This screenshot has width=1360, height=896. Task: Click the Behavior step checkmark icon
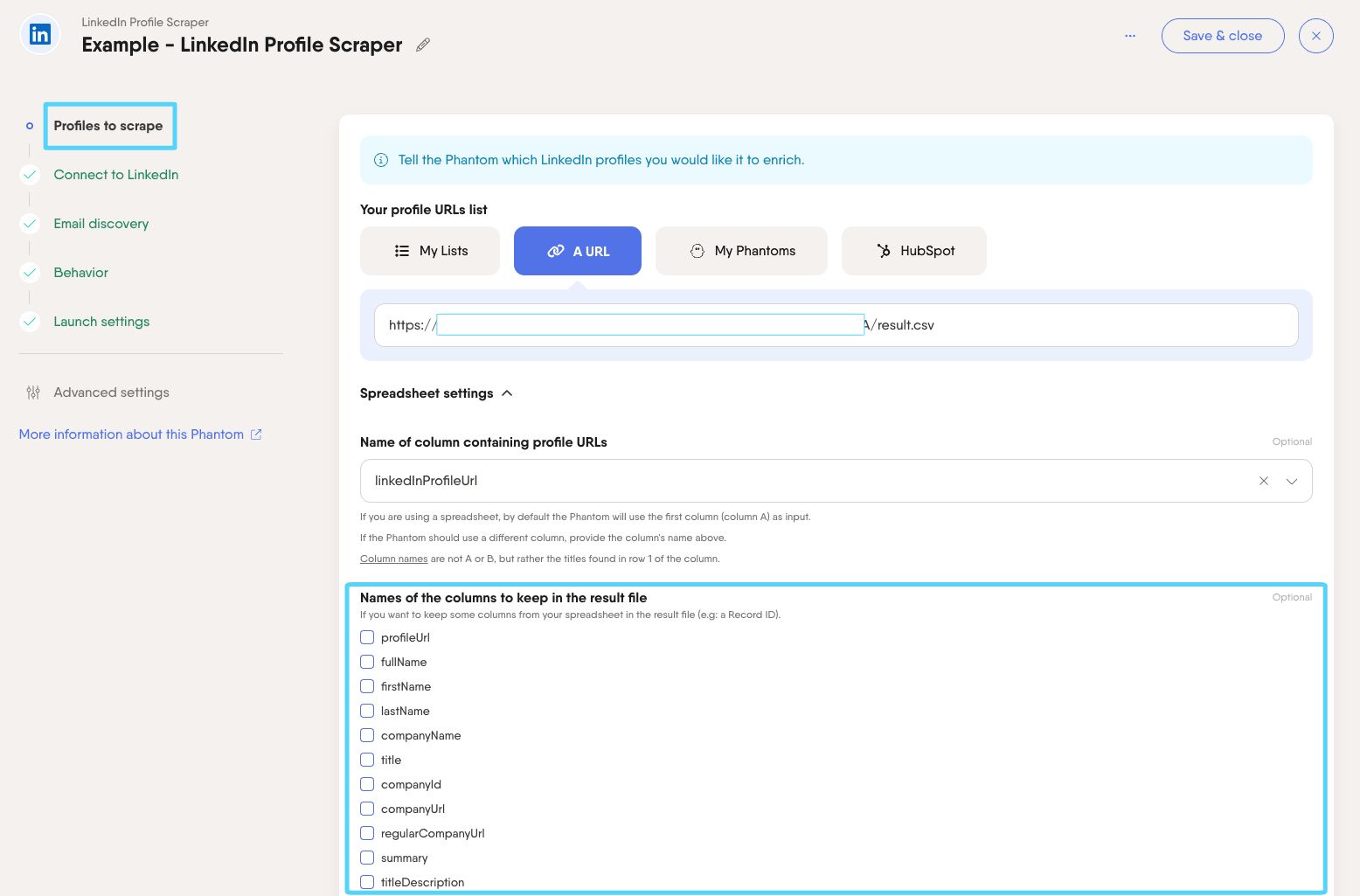(x=30, y=273)
